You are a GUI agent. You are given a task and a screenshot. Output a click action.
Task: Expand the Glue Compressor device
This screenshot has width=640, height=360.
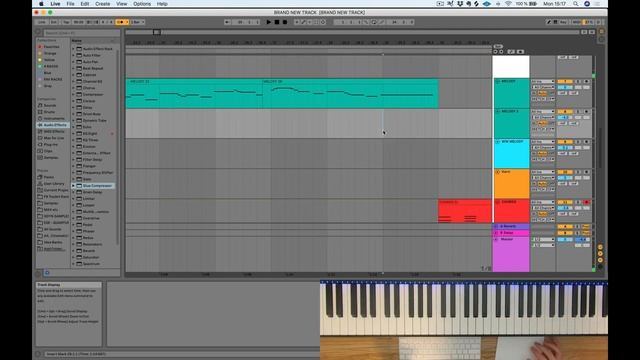click(73, 186)
